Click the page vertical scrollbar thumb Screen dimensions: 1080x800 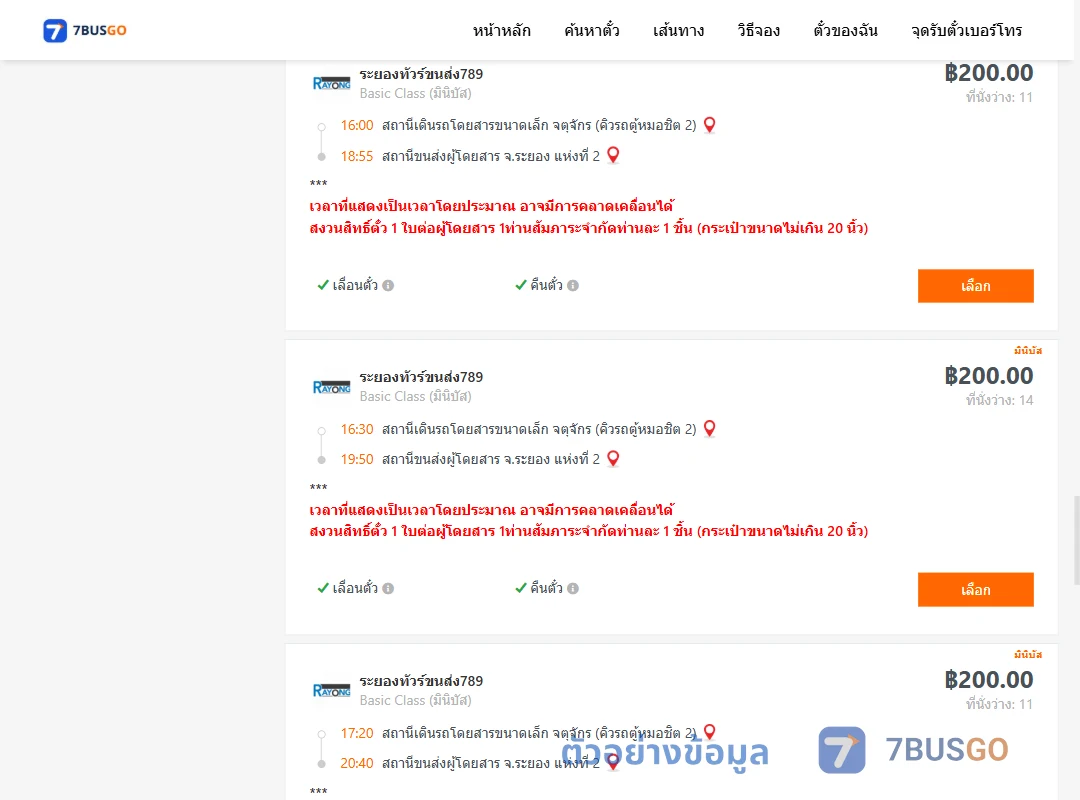(1077, 540)
